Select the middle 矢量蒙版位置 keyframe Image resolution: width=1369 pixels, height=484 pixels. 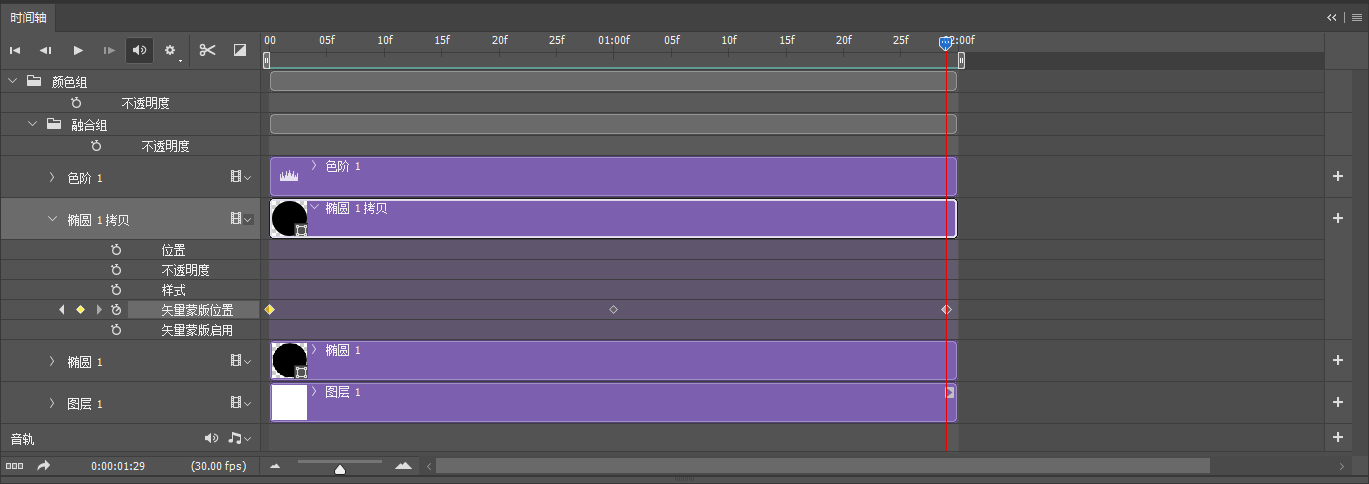(613, 310)
